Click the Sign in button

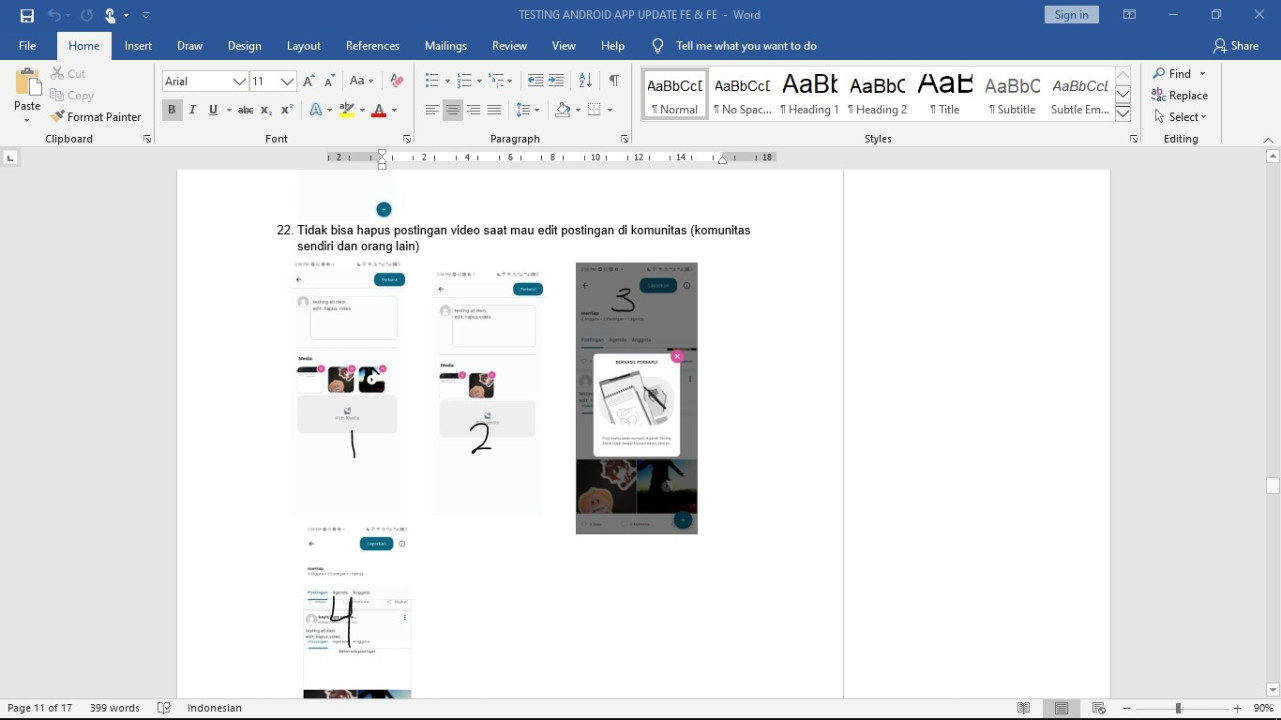[x=1071, y=15]
